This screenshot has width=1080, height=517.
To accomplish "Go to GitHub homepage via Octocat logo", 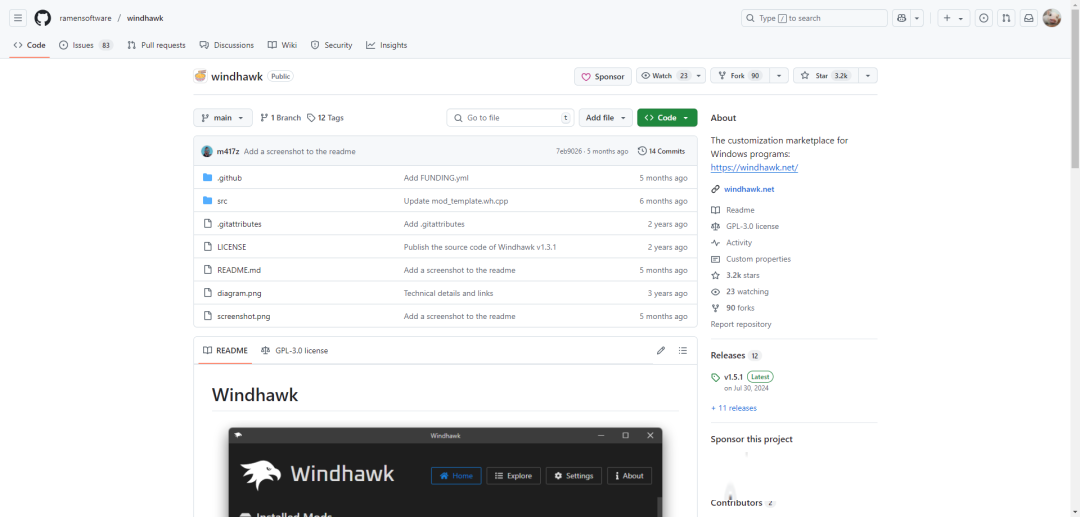I will tap(43, 19).
